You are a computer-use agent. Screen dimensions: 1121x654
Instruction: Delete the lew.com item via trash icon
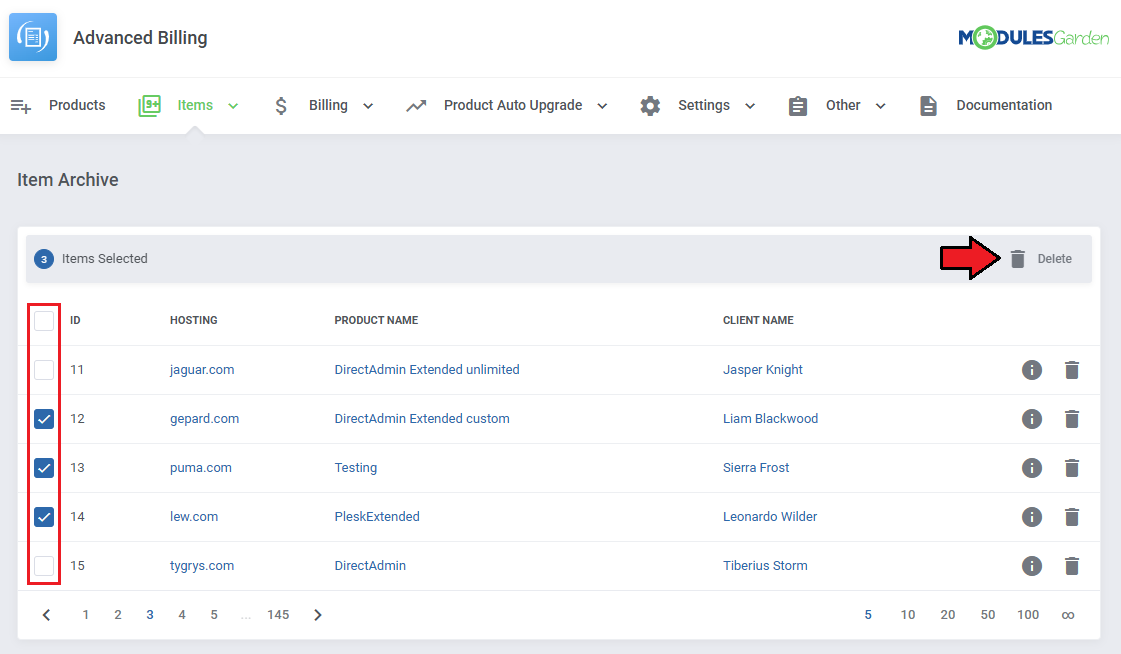click(x=1072, y=517)
